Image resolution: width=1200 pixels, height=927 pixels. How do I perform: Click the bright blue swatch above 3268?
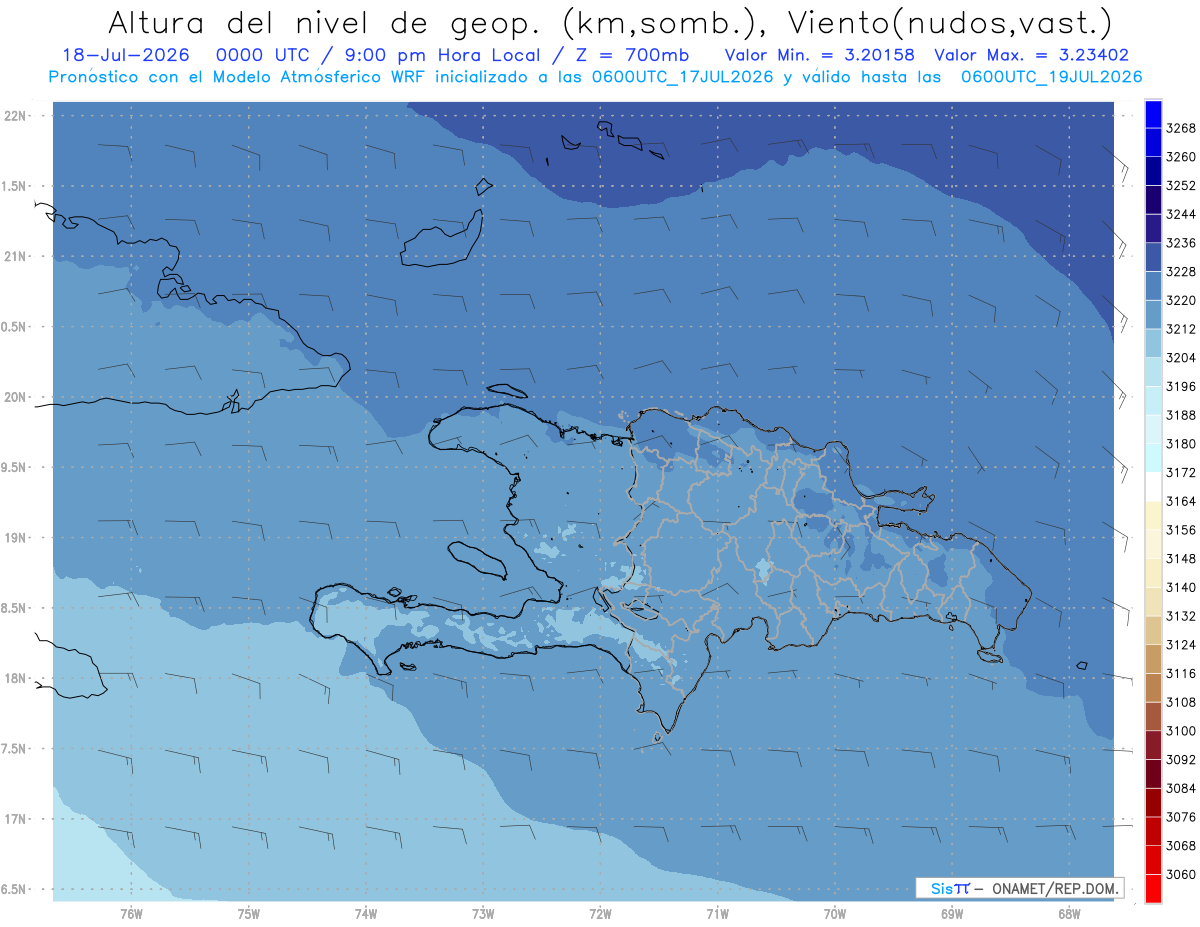[1153, 114]
